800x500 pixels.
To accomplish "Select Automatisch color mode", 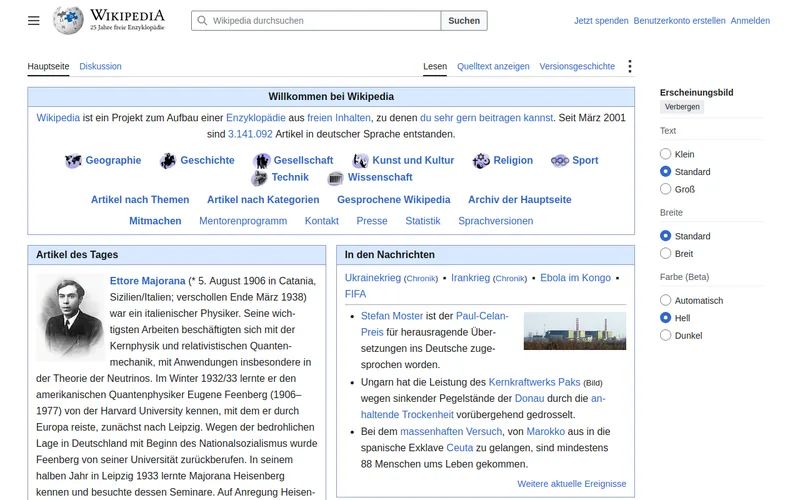I will 665,300.
